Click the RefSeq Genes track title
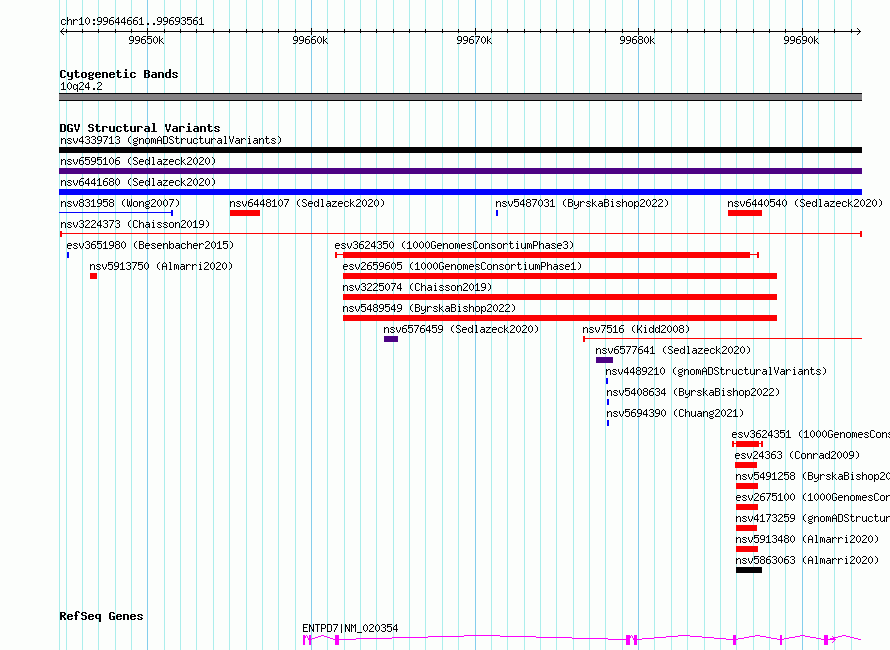The height and width of the screenshot is (650, 890). 101,616
